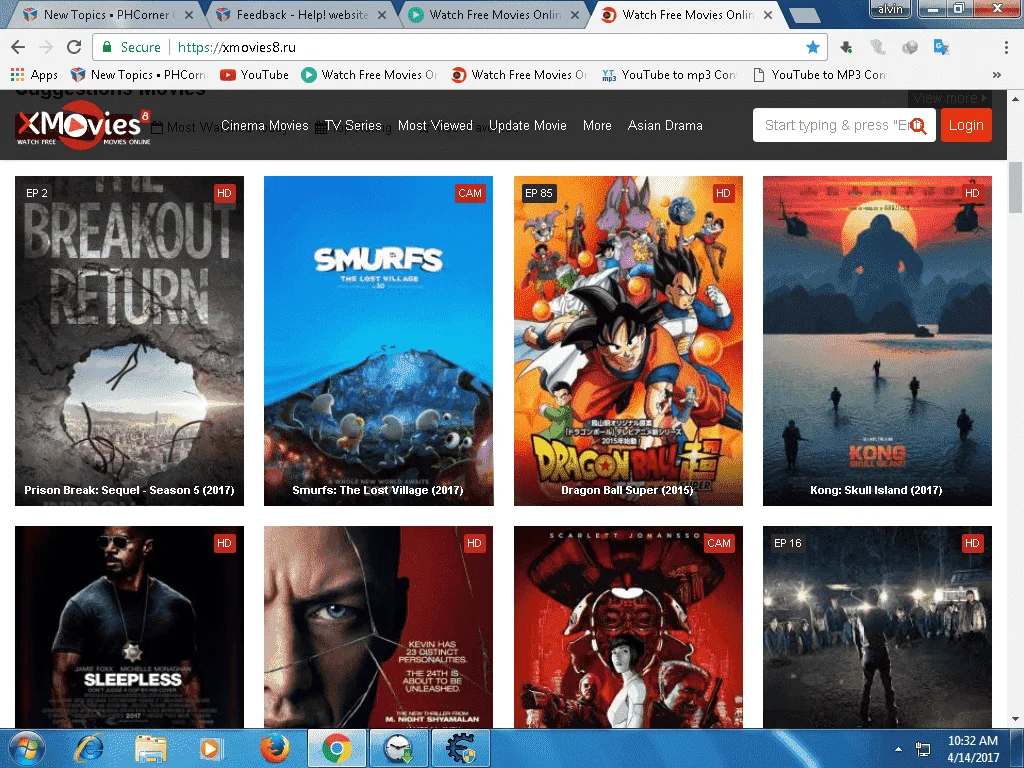This screenshot has height=768, width=1024.
Task: Bookmark page using the star icon
Action: [812, 47]
